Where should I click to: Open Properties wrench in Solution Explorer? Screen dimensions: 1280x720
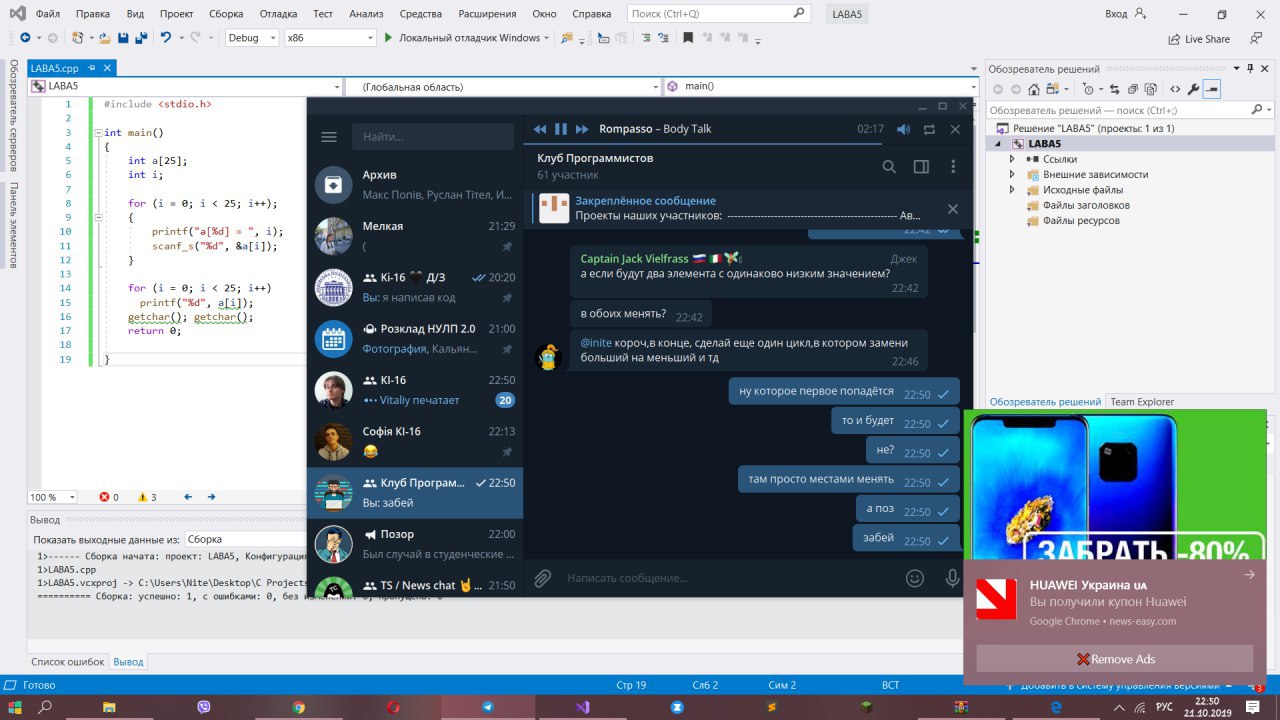pyautogui.click(x=1193, y=89)
